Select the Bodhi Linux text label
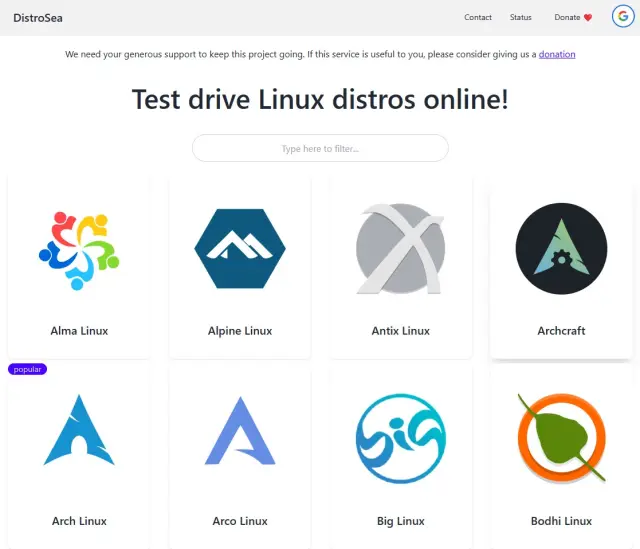The height and width of the screenshot is (549, 640). pos(561,521)
